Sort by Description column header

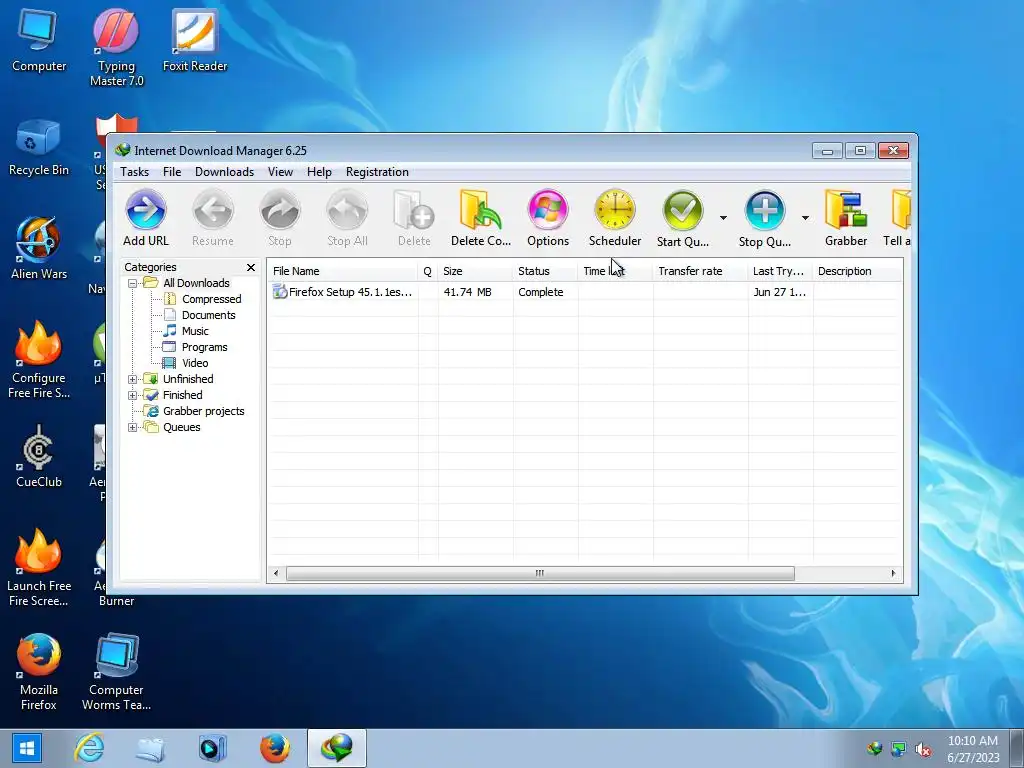(x=857, y=271)
